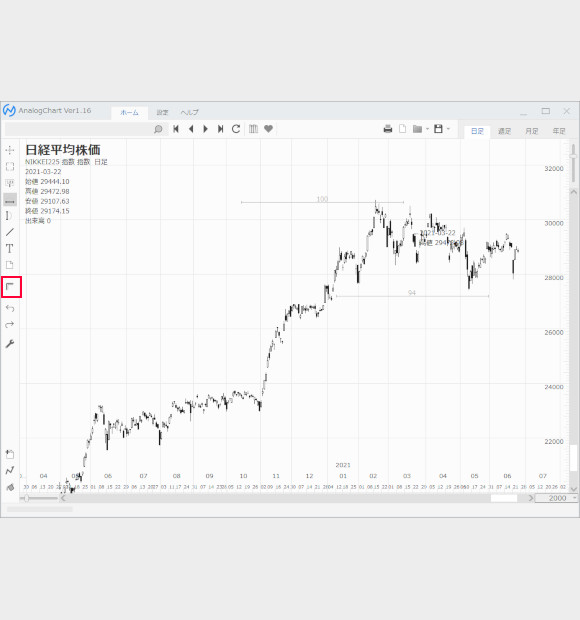
Task: Print the chart using printer icon
Action: click(388, 129)
